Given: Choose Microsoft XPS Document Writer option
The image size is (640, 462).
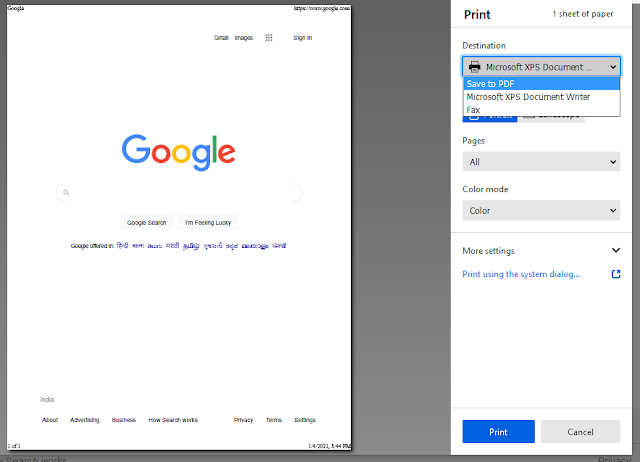Looking at the screenshot, I should point(542,97).
